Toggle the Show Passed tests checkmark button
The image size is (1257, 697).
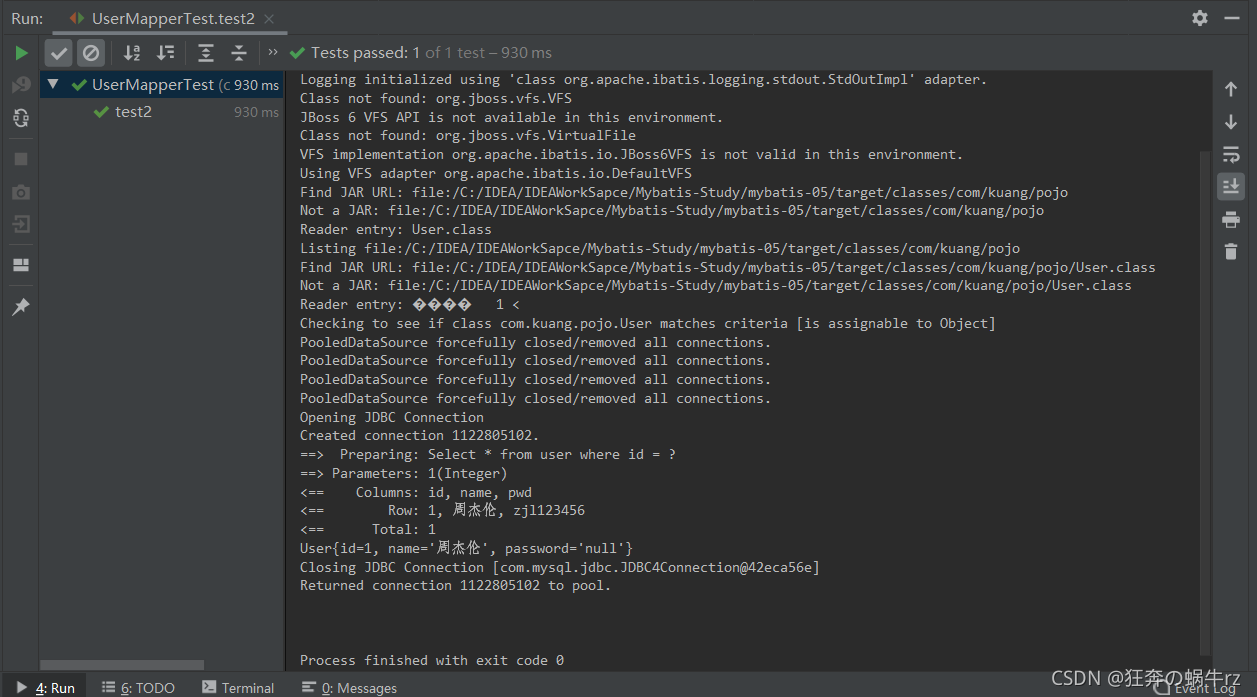click(59, 53)
